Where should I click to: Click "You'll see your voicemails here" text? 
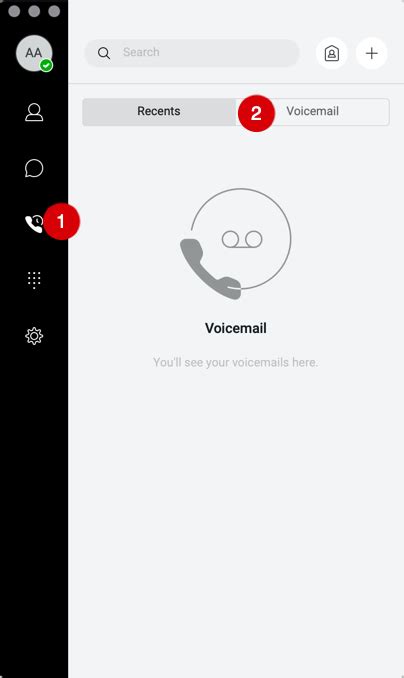(236, 362)
